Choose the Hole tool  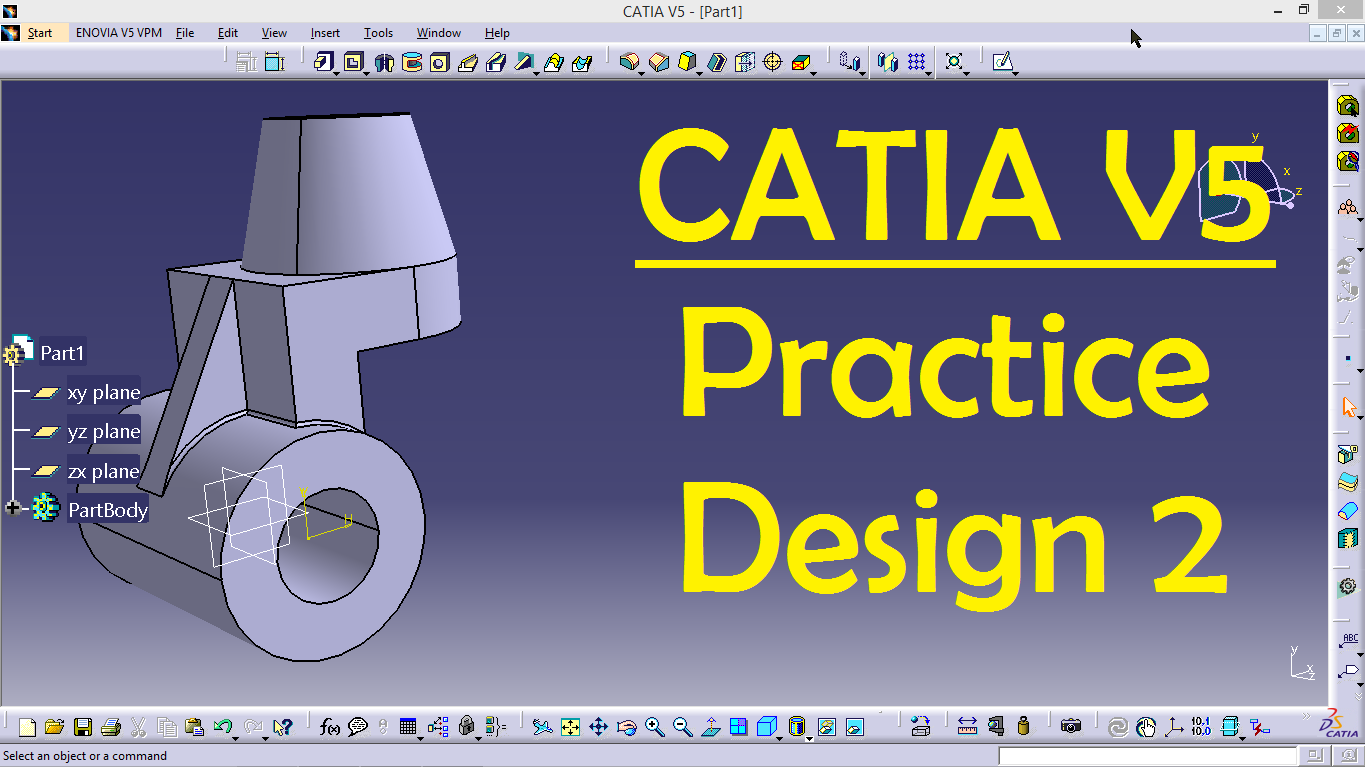pyautogui.click(x=439, y=63)
